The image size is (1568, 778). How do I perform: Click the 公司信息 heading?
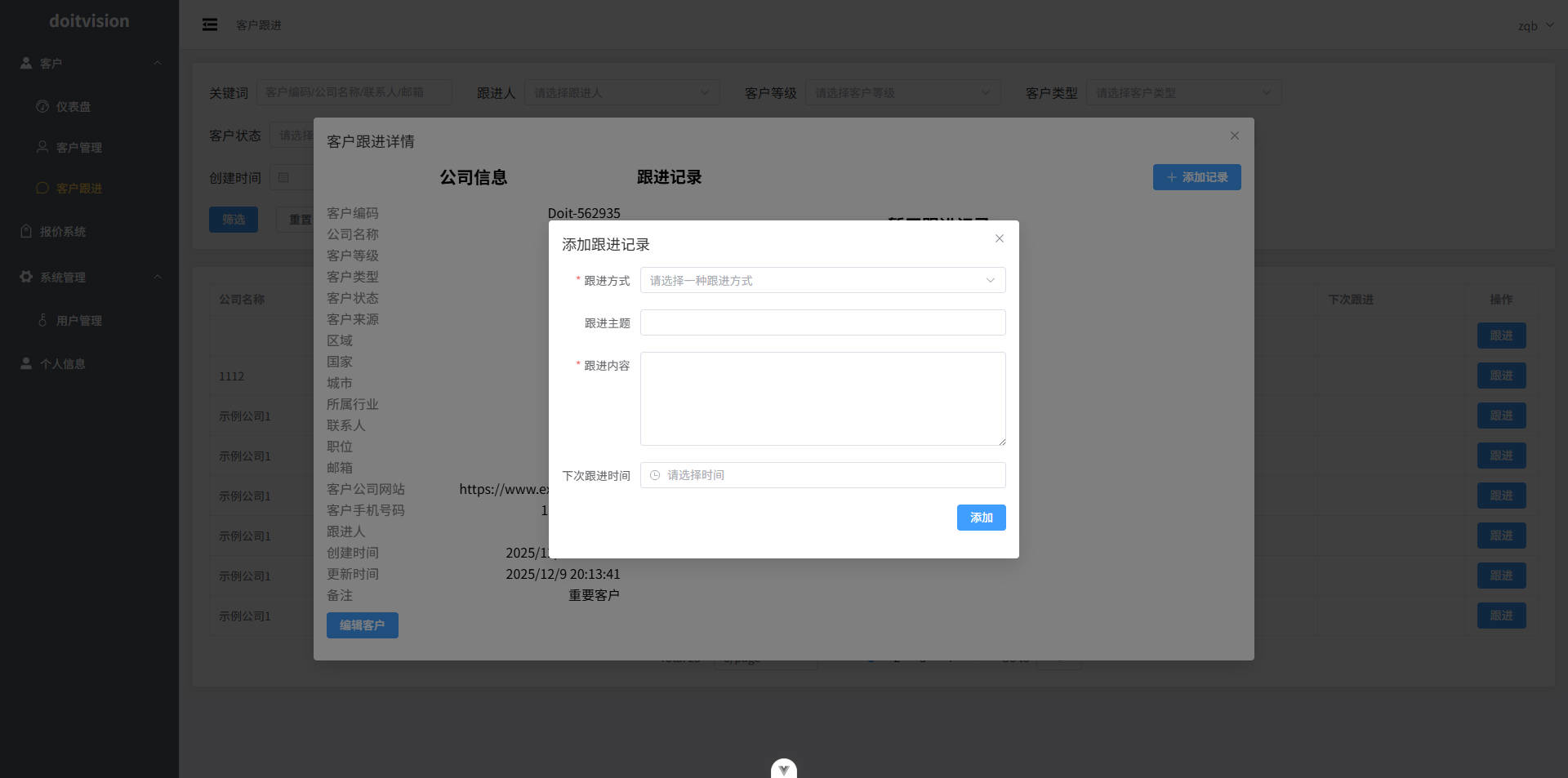point(473,177)
